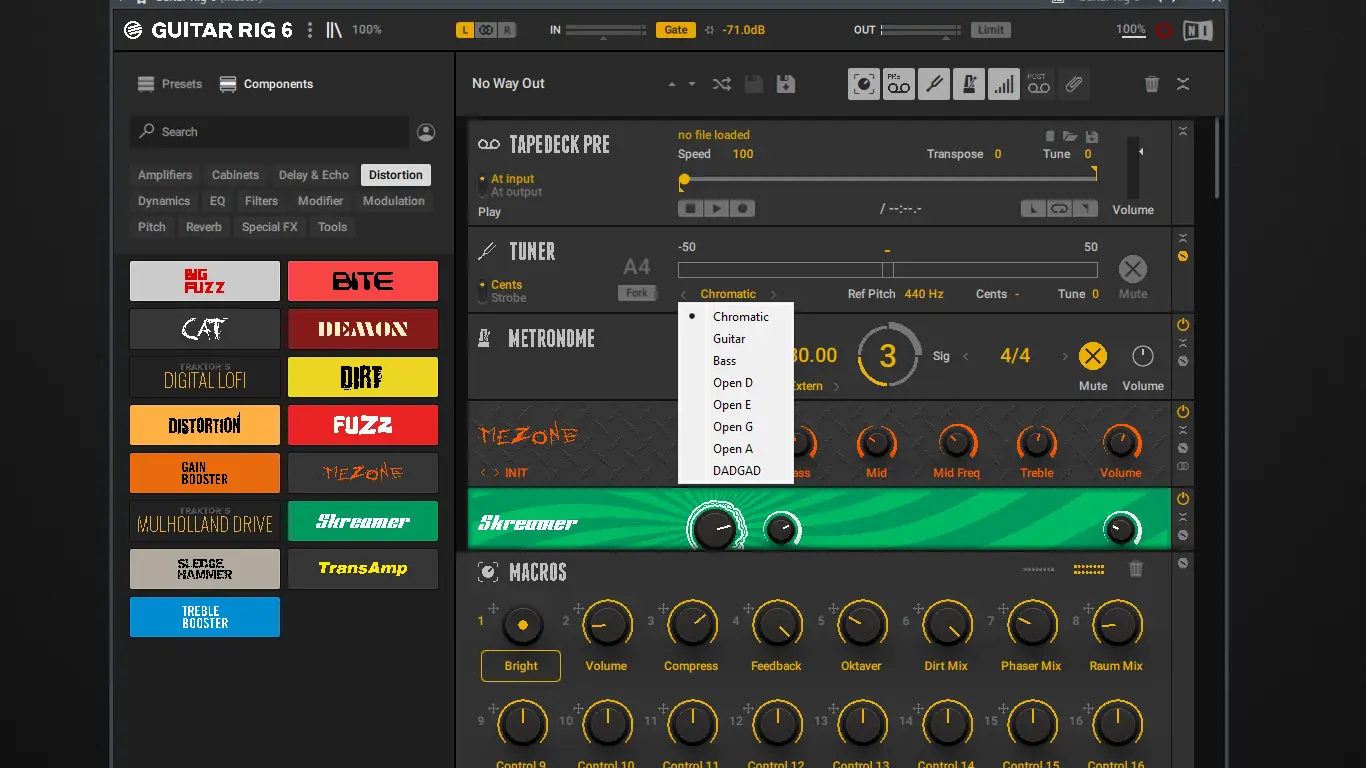Click the Tuner Fork button
1366x768 pixels.
pyautogui.click(x=637, y=293)
